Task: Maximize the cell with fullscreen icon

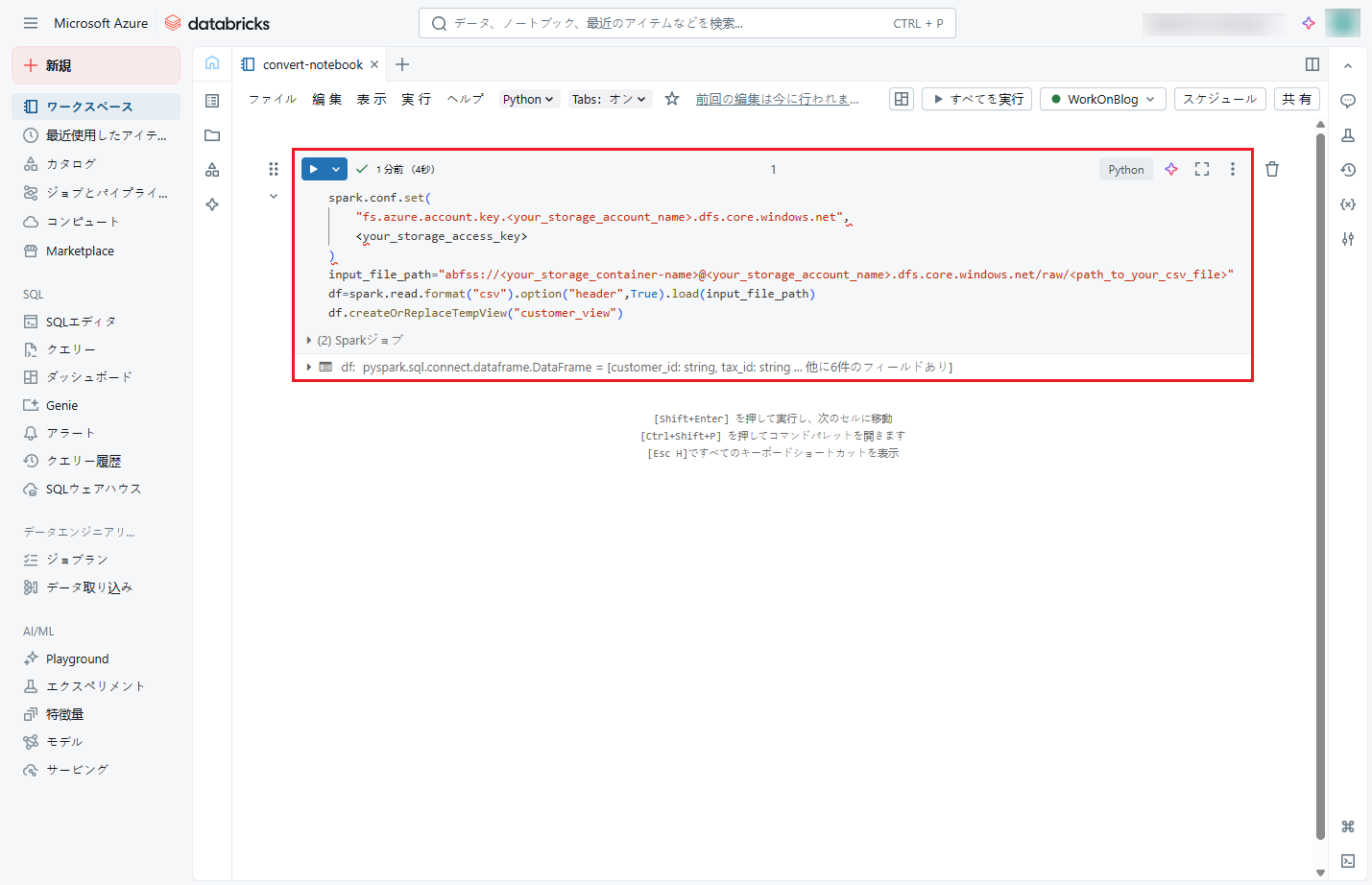Action: pos(1202,169)
